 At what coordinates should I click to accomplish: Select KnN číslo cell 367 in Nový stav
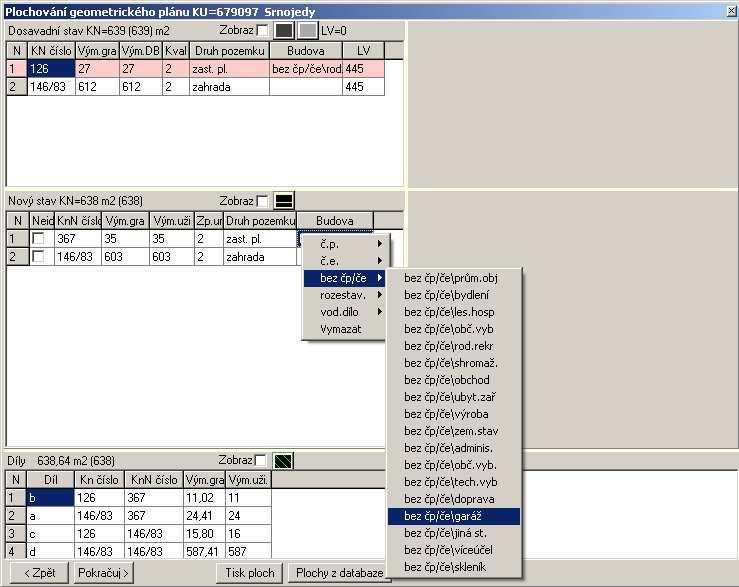pyautogui.click(x=78, y=239)
